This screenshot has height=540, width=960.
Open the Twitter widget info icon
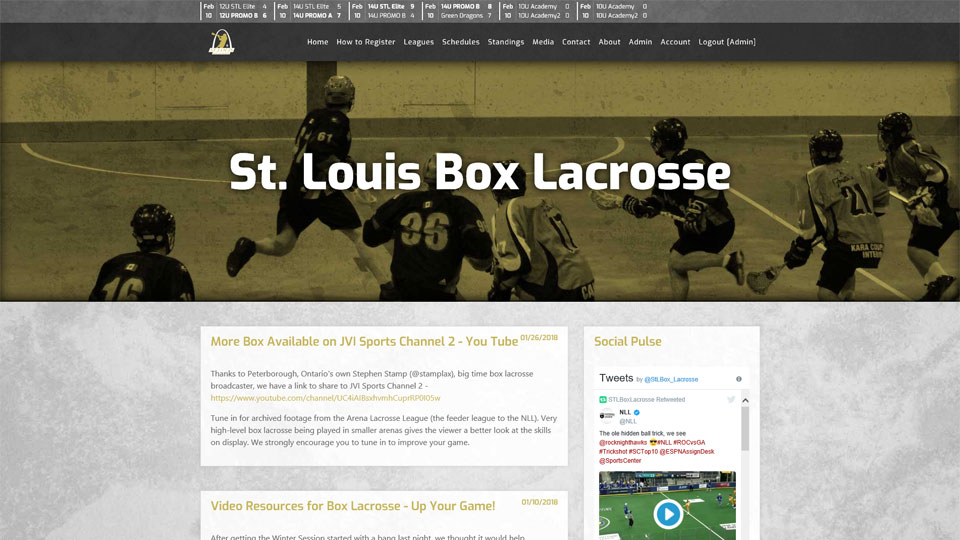tap(738, 379)
